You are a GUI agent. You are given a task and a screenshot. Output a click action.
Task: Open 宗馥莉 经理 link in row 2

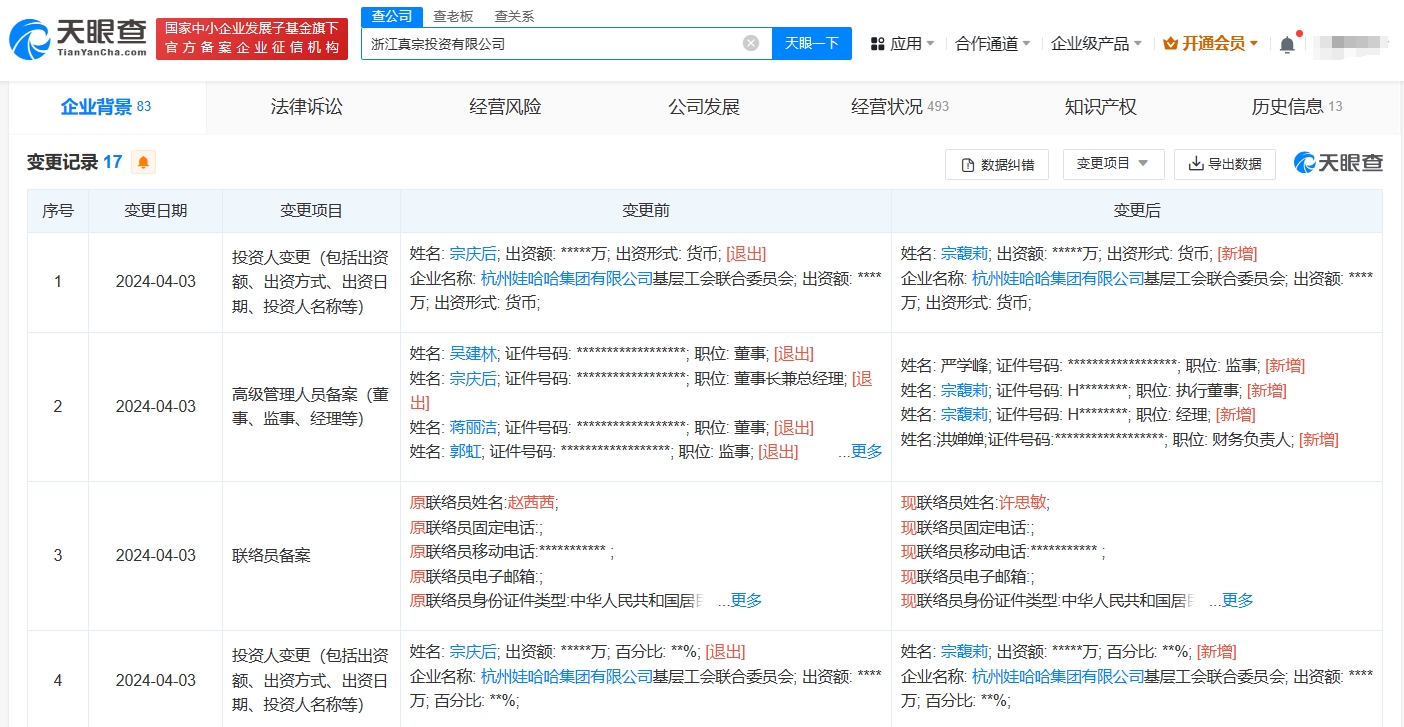coord(964,414)
